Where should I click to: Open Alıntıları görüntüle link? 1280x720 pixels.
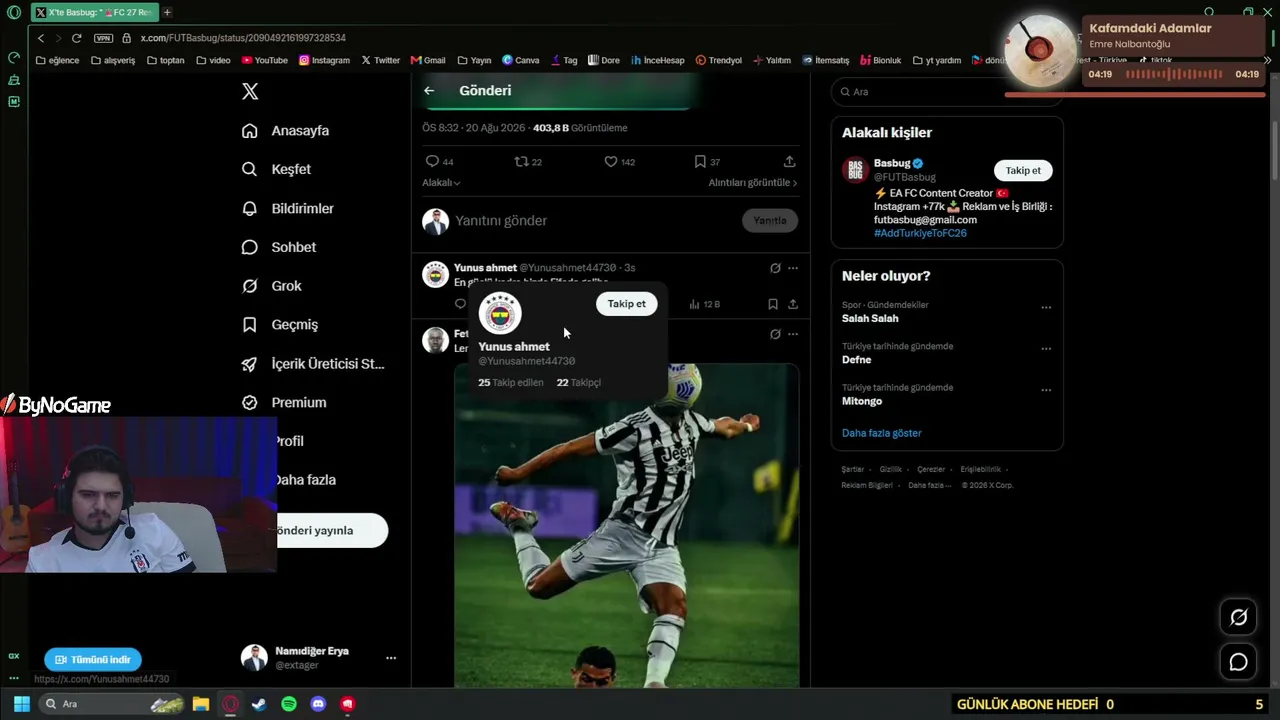pyautogui.click(x=753, y=183)
